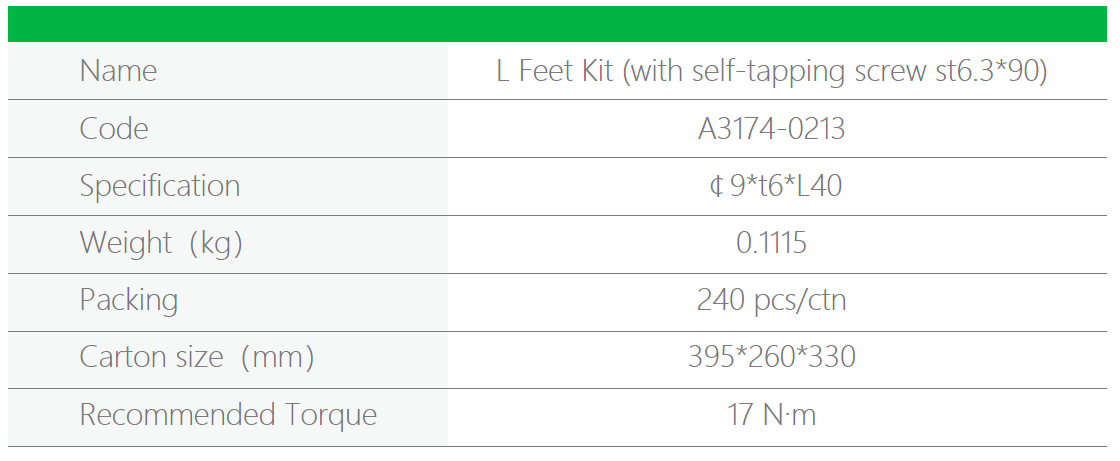The height and width of the screenshot is (461, 1120).
Task: Click the word "Weight" in the table
Action: (x=125, y=243)
